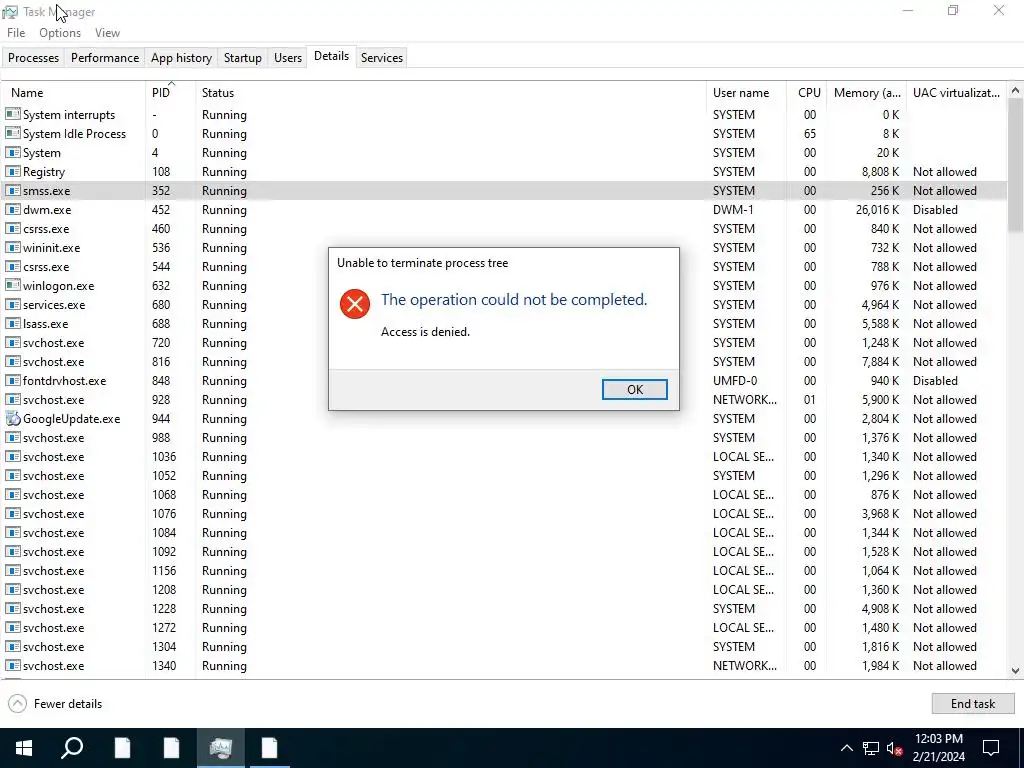Screen dimensions: 1024x768
Task: Click the wininit.exe process icon
Action: (12, 248)
